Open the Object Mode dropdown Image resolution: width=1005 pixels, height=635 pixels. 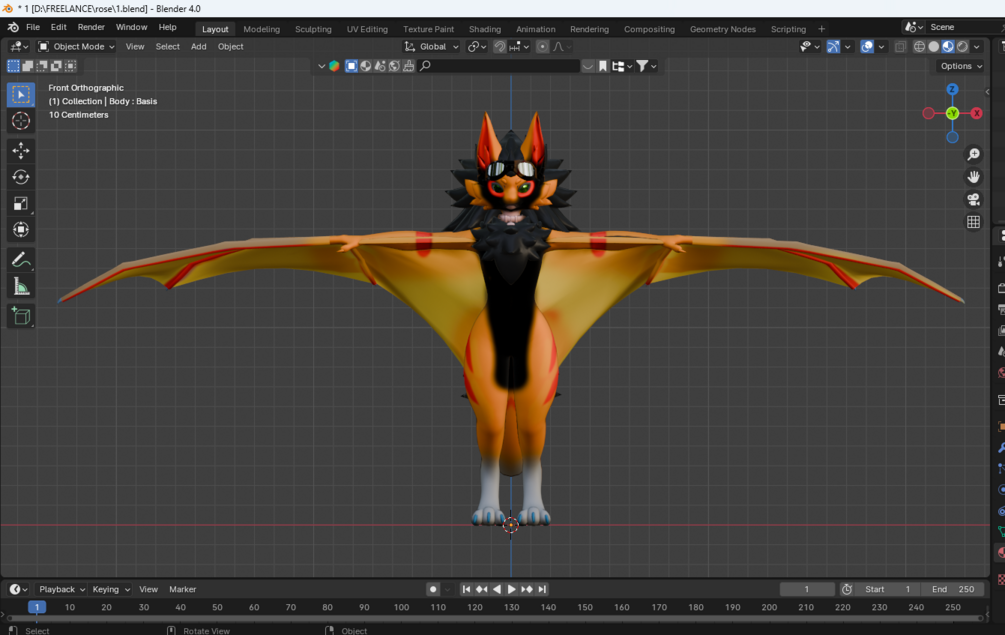pos(76,47)
